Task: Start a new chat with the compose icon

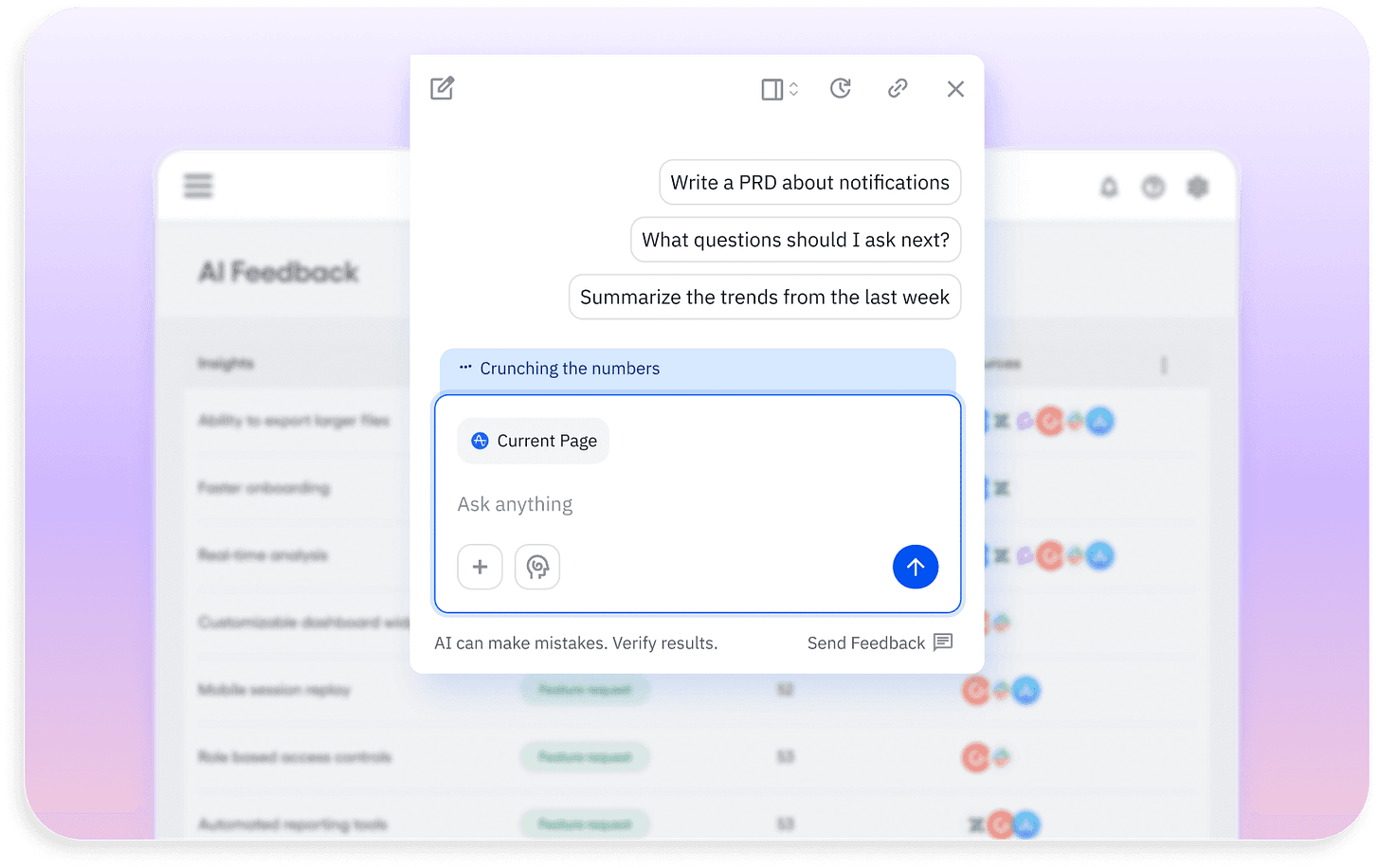Action: [442, 87]
